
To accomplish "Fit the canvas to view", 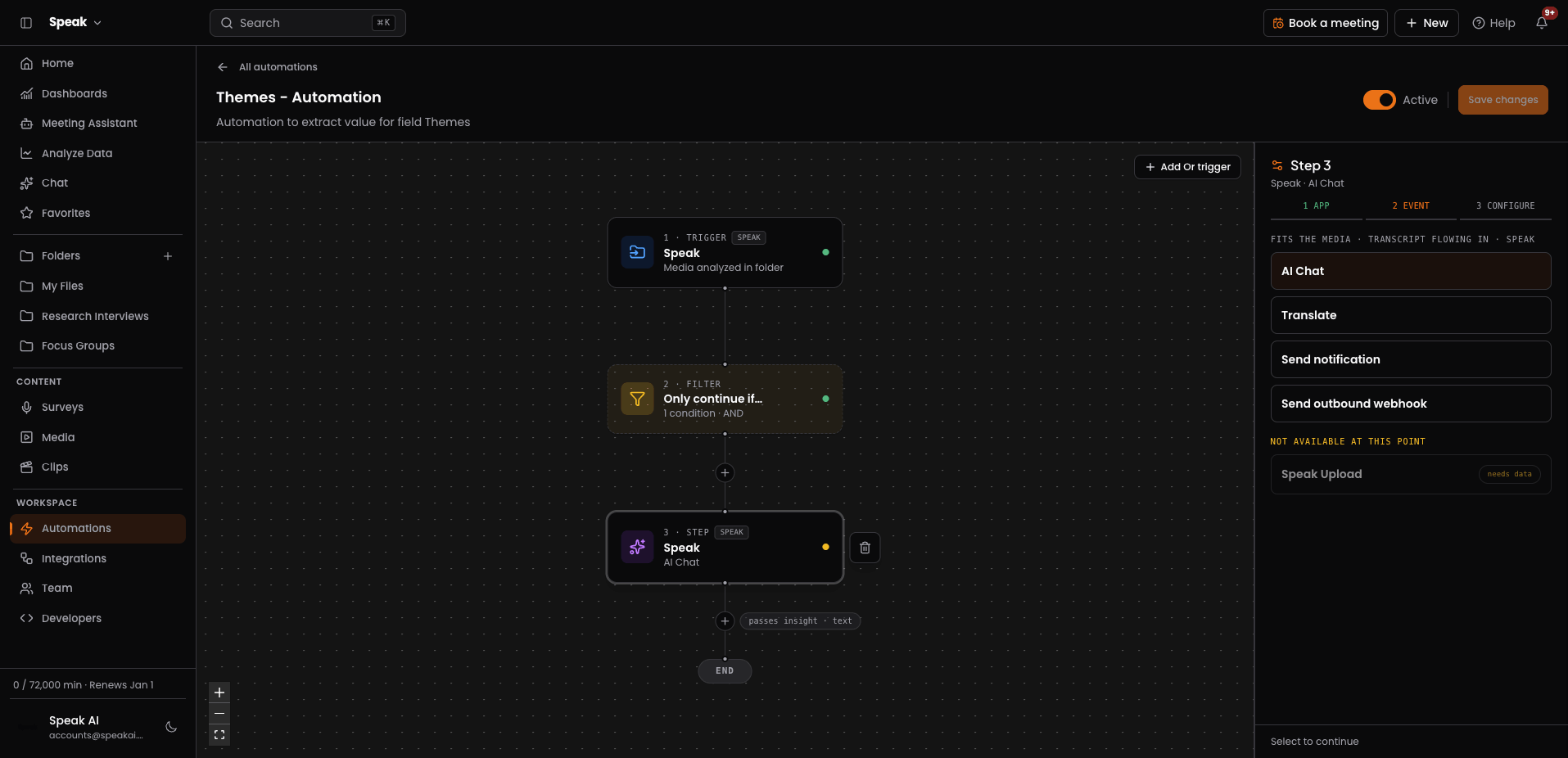I will click(x=219, y=735).
